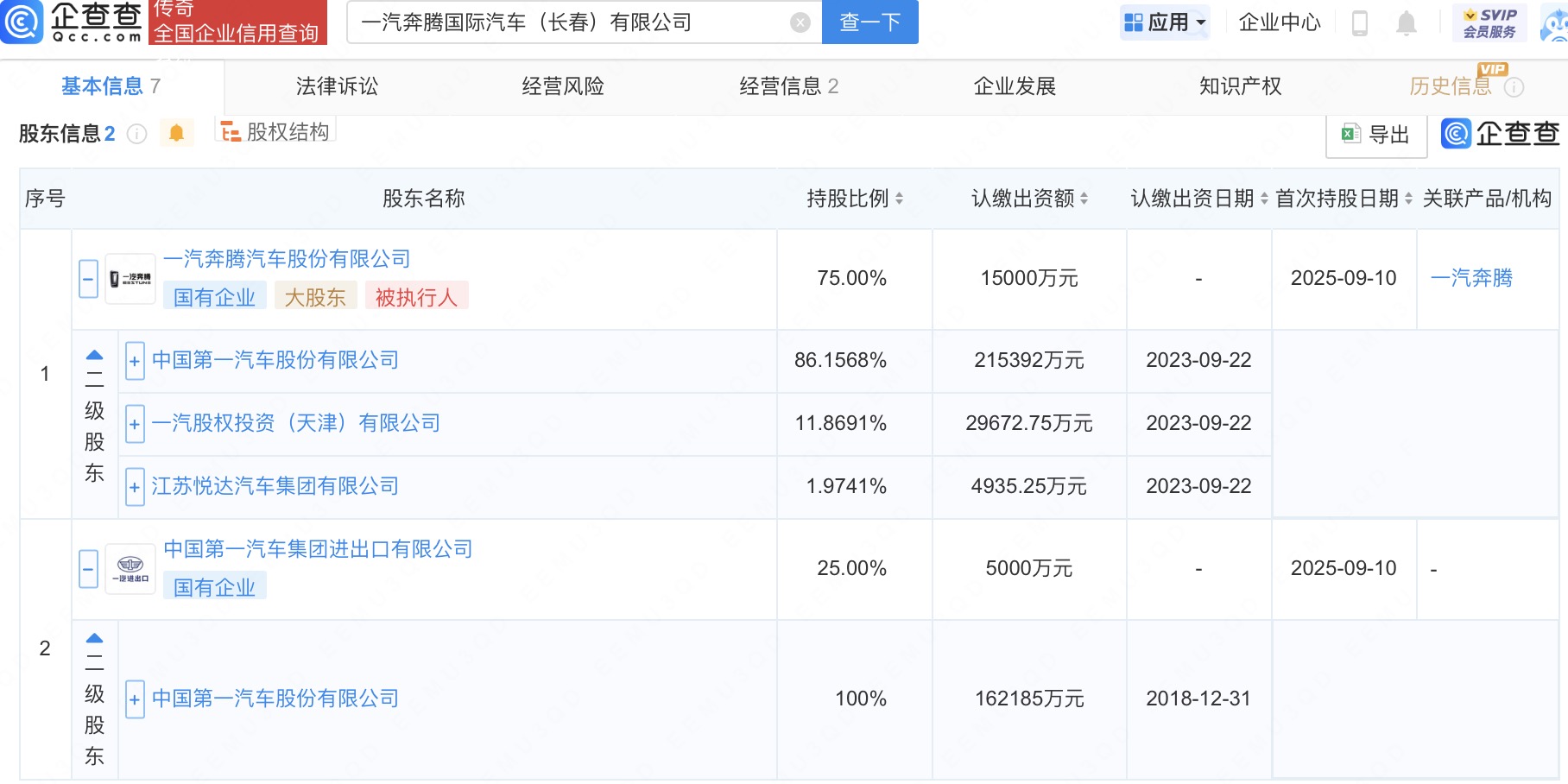Open 企业中心
This screenshot has height=784, width=1568.
coord(1280,22)
